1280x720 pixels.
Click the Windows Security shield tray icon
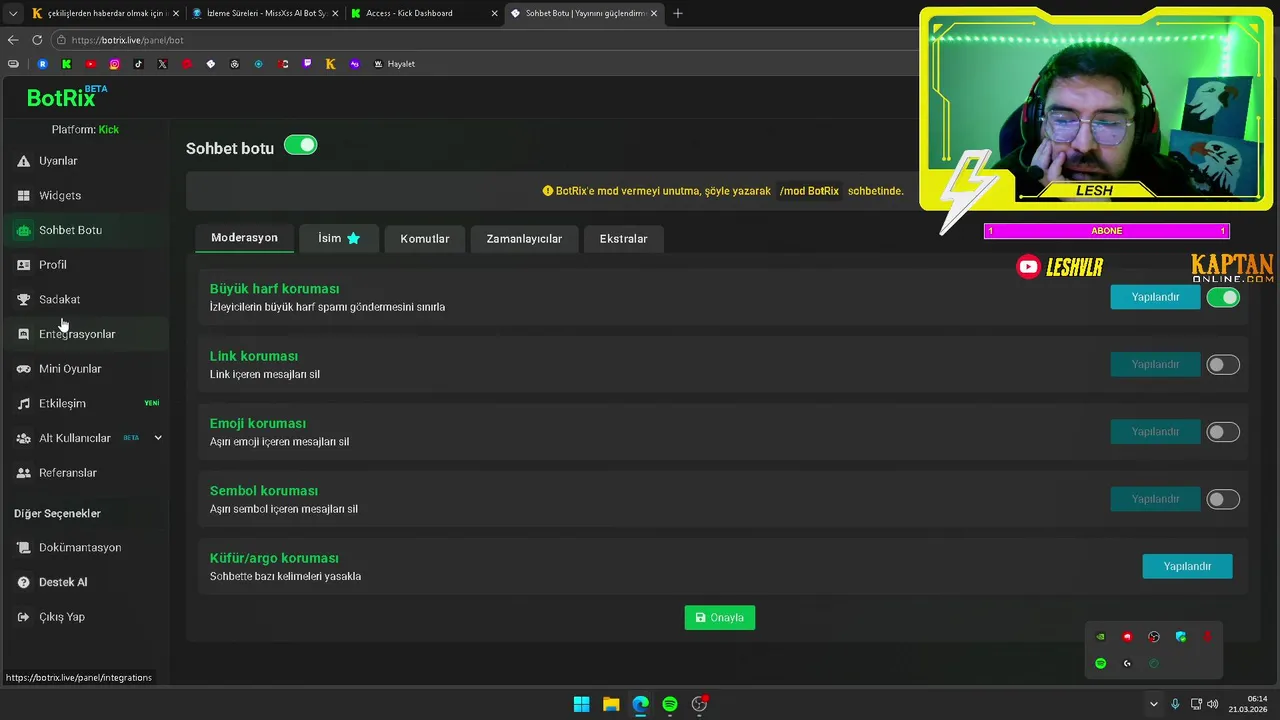click(1181, 636)
